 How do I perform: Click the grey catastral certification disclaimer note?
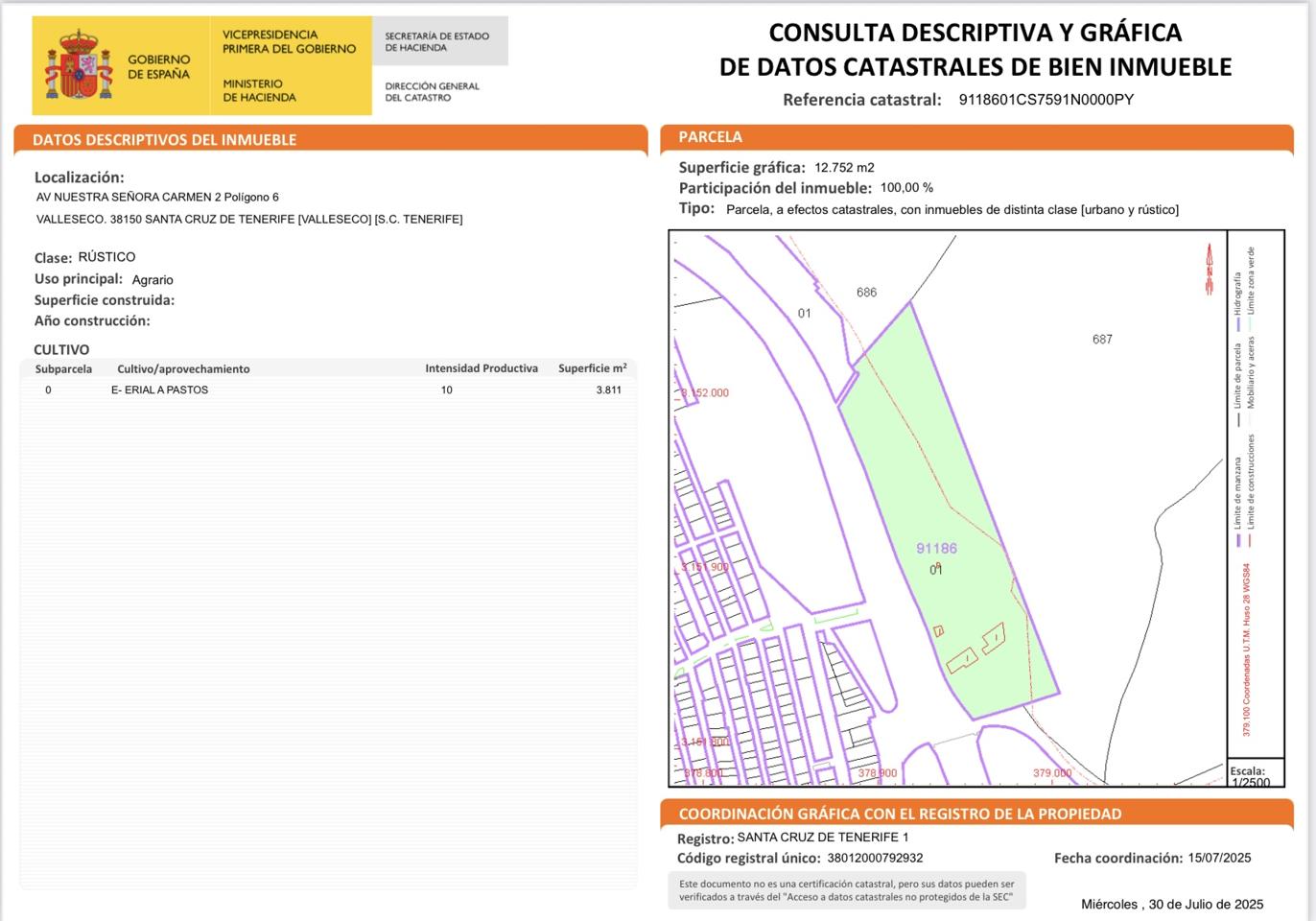click(846, 890)
